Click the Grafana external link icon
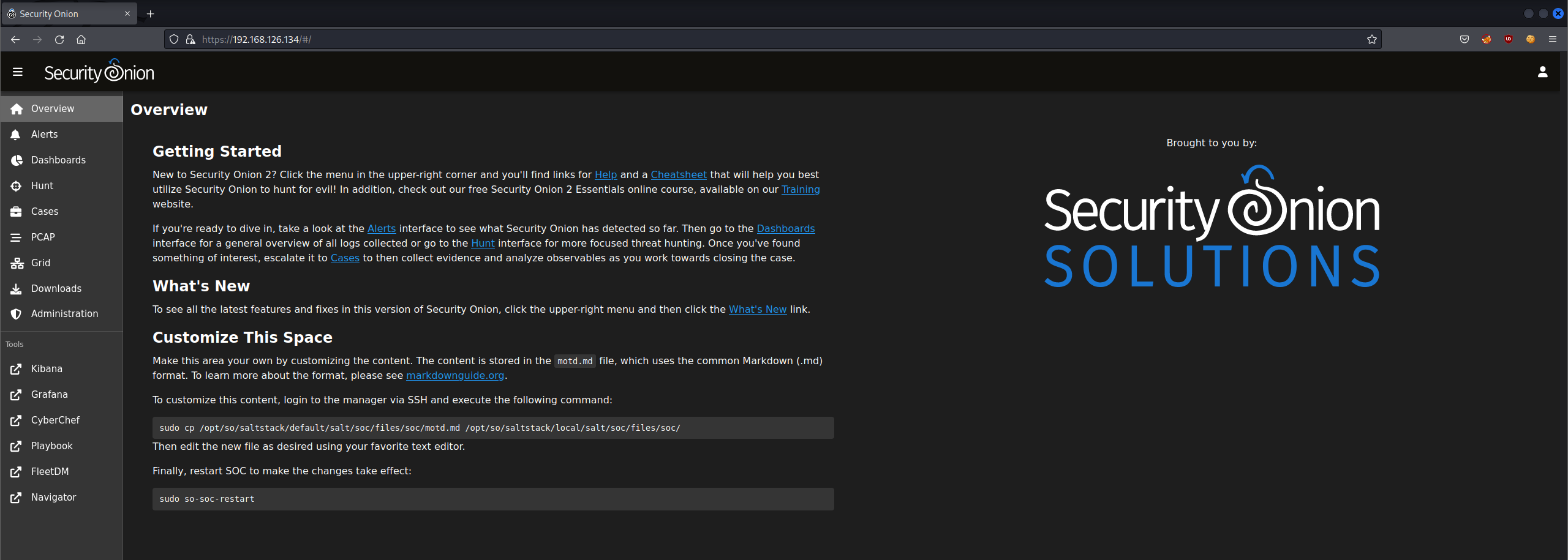 (17, 395)
